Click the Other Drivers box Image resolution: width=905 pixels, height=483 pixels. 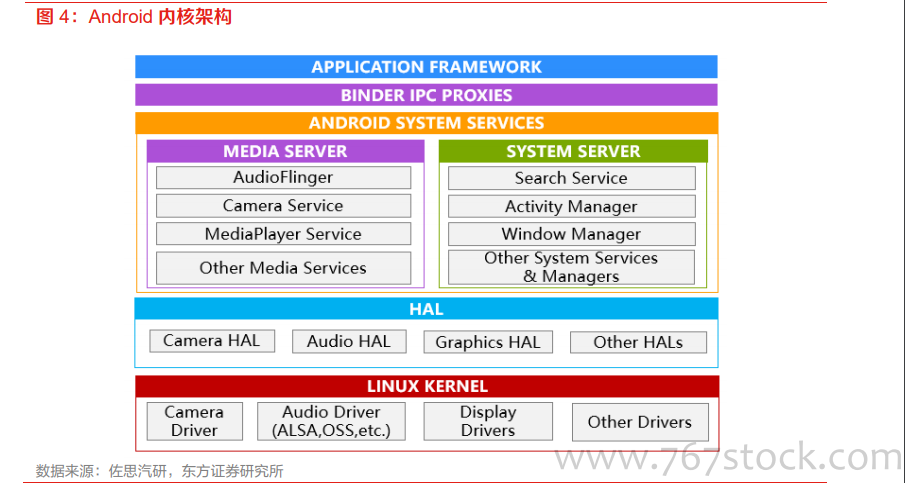coord(640,422)
